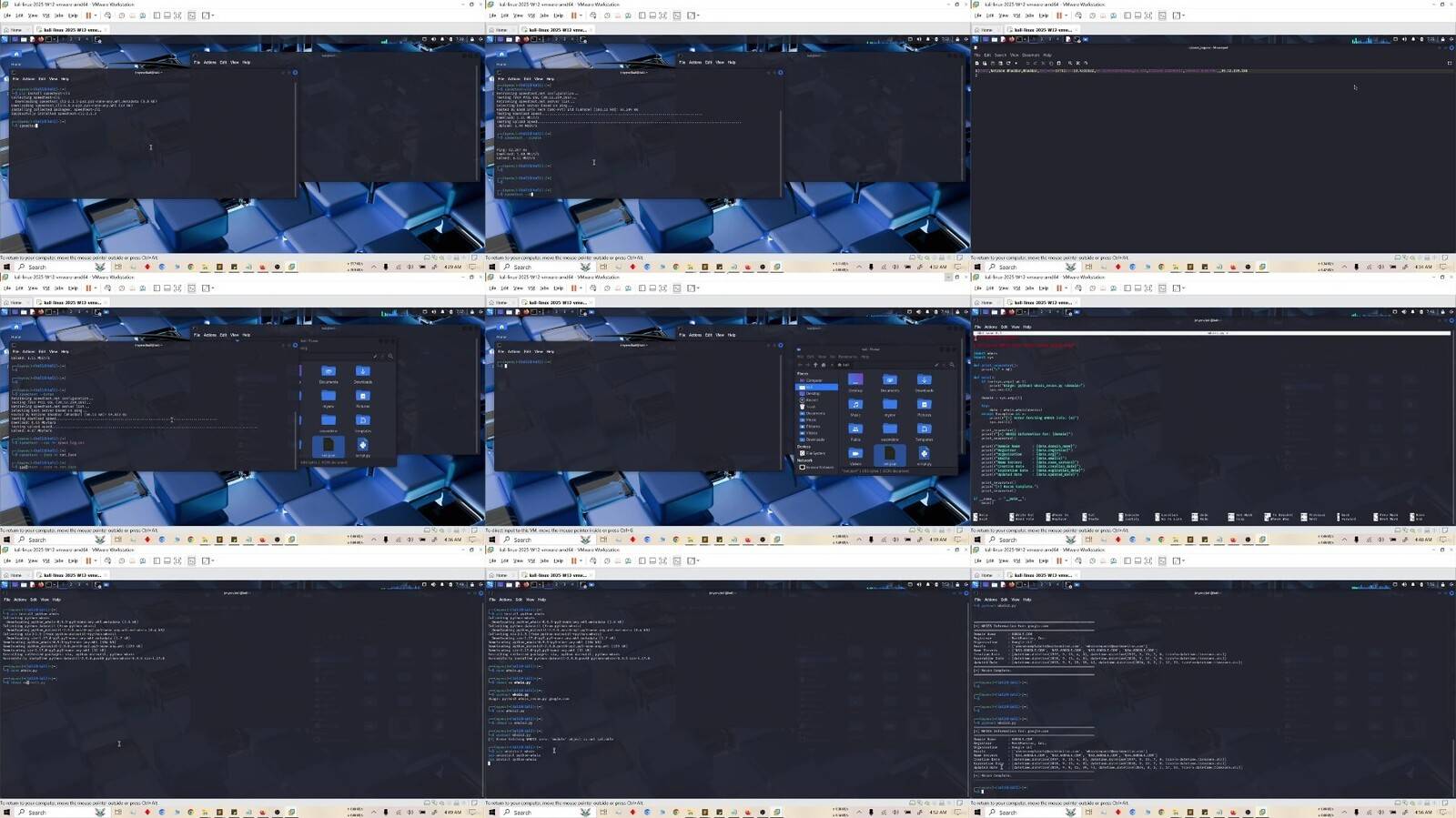
Task: Click Mousepad's find magnifier toolbar icon
Action: (1070, 63)
